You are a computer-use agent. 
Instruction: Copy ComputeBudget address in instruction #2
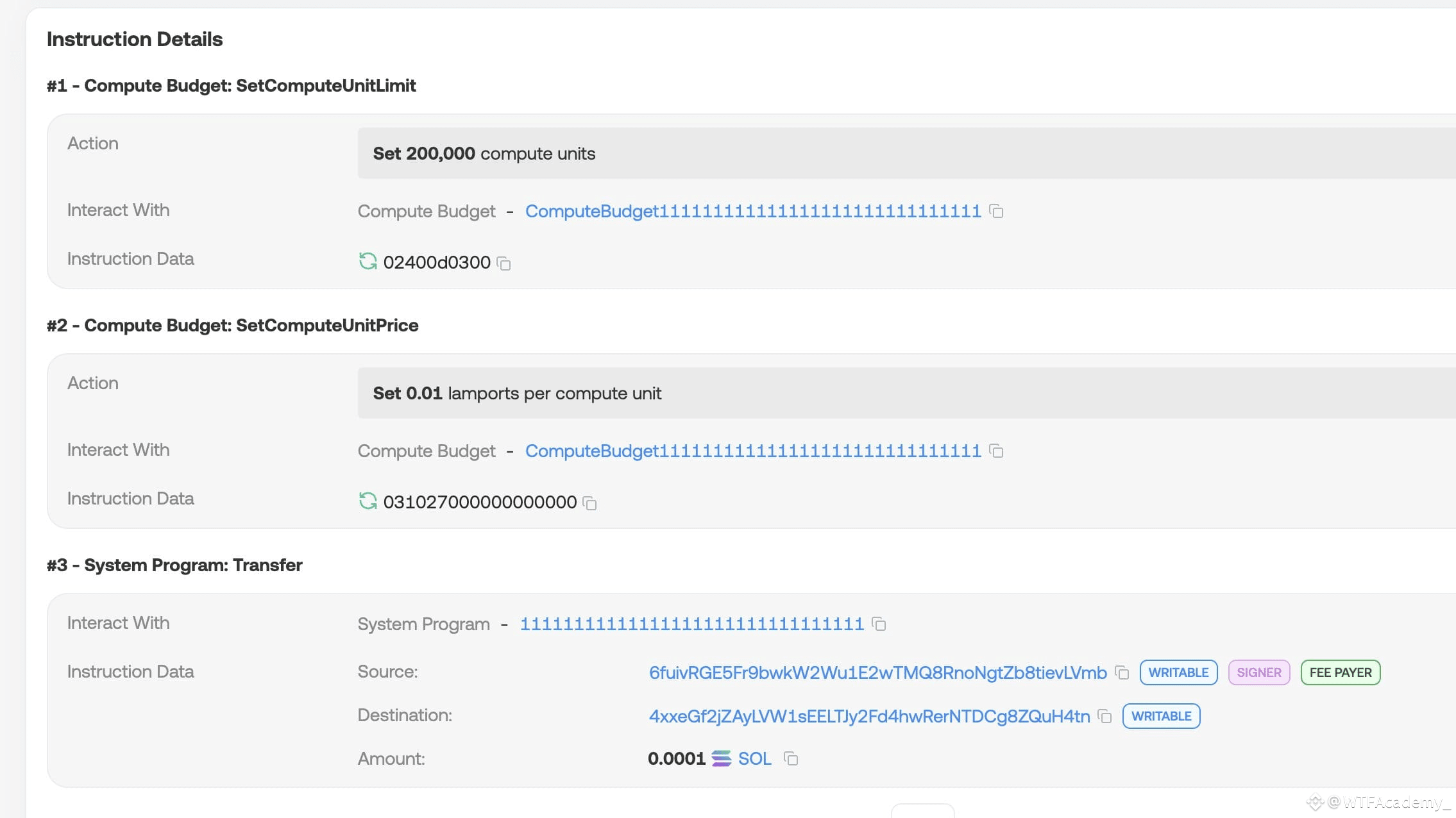tap(996, 451)
